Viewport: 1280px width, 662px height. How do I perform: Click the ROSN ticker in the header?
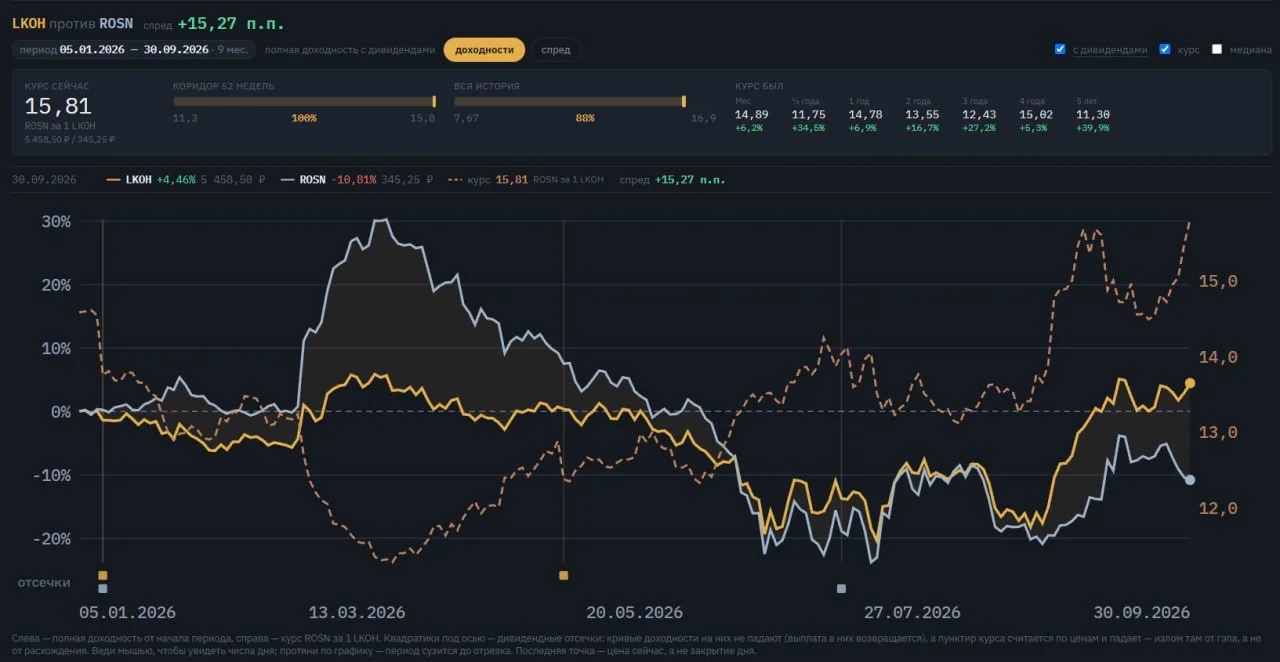(116, 22)
